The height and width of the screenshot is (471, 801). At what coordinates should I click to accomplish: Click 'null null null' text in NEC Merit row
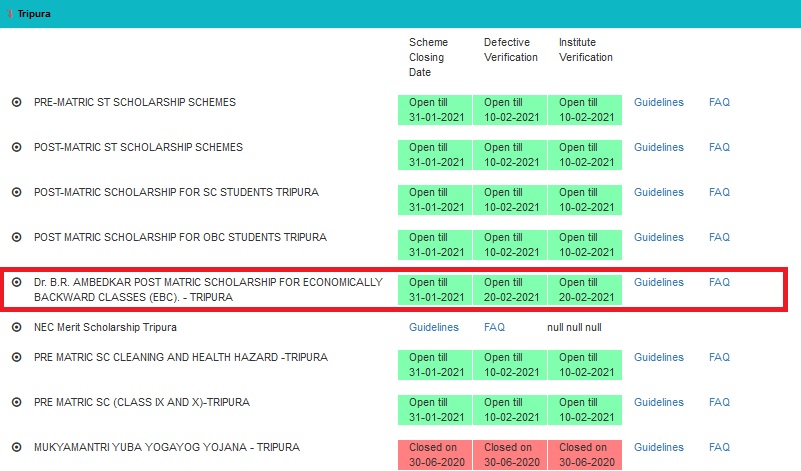[574, 327]
